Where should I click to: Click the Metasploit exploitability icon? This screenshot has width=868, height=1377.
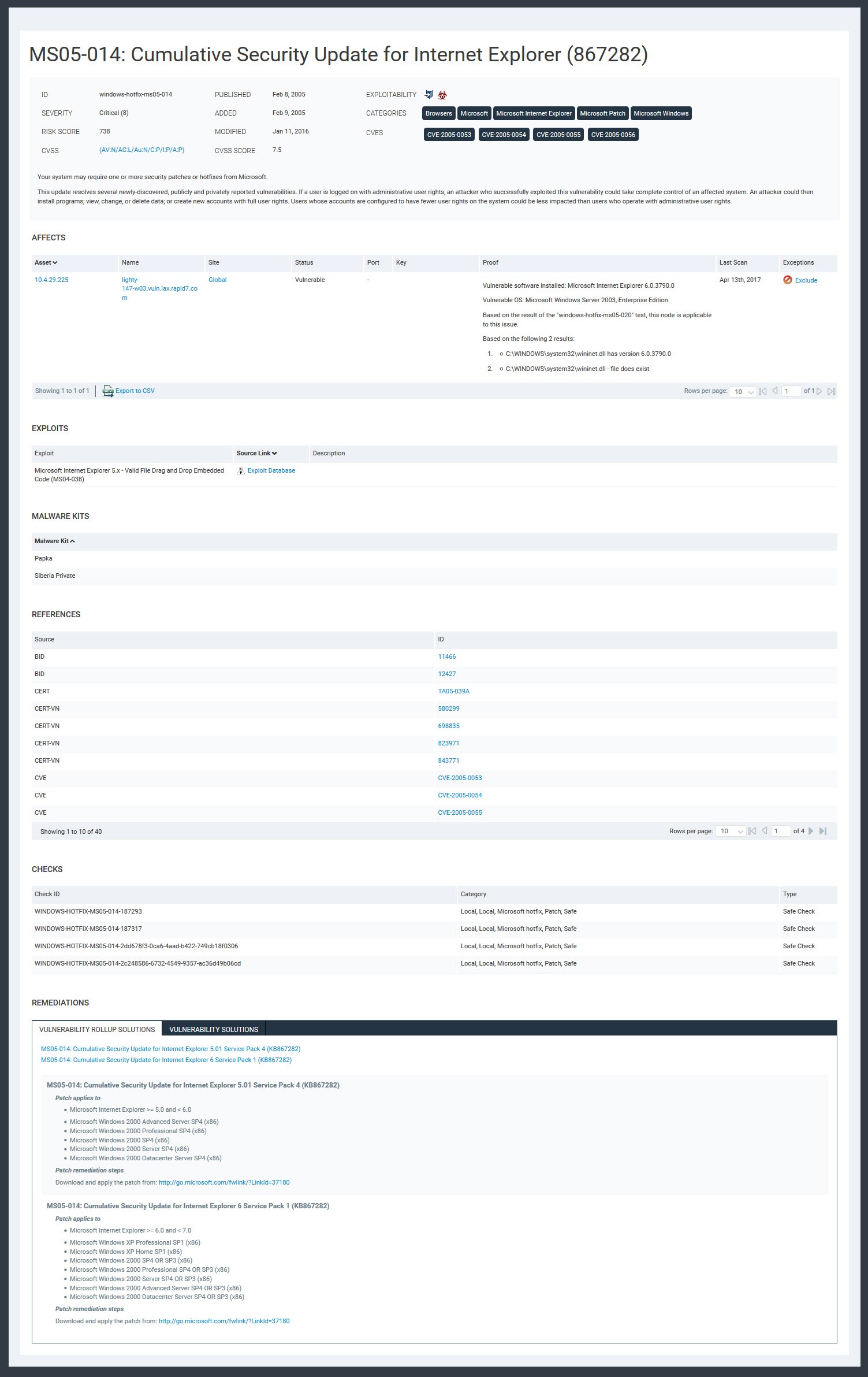point(429,95)
